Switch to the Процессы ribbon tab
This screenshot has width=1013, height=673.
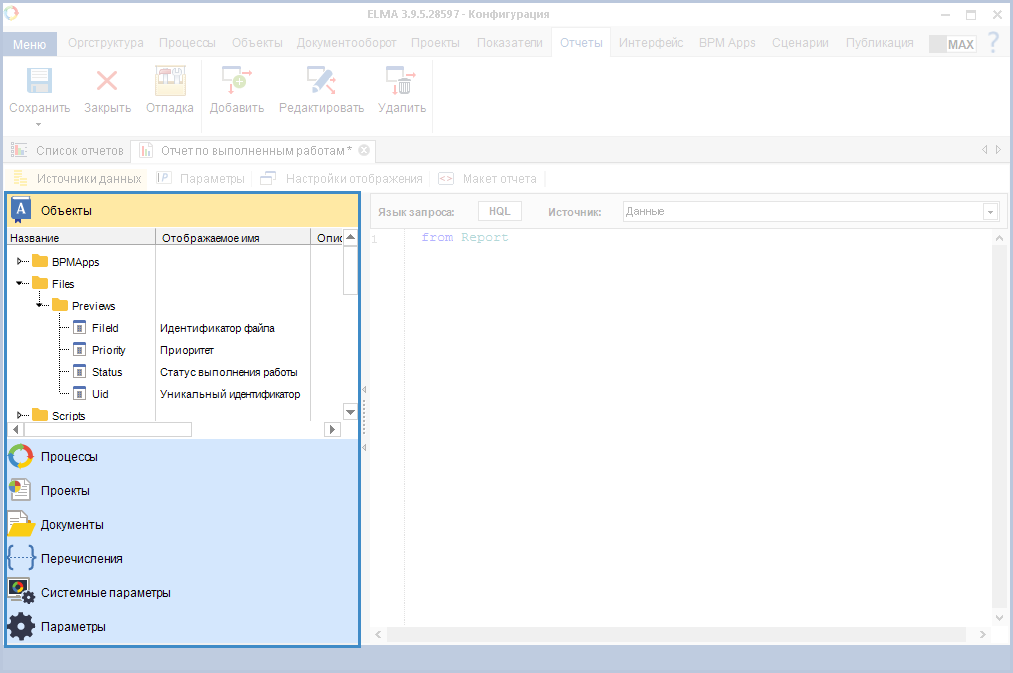pos(187,43)
